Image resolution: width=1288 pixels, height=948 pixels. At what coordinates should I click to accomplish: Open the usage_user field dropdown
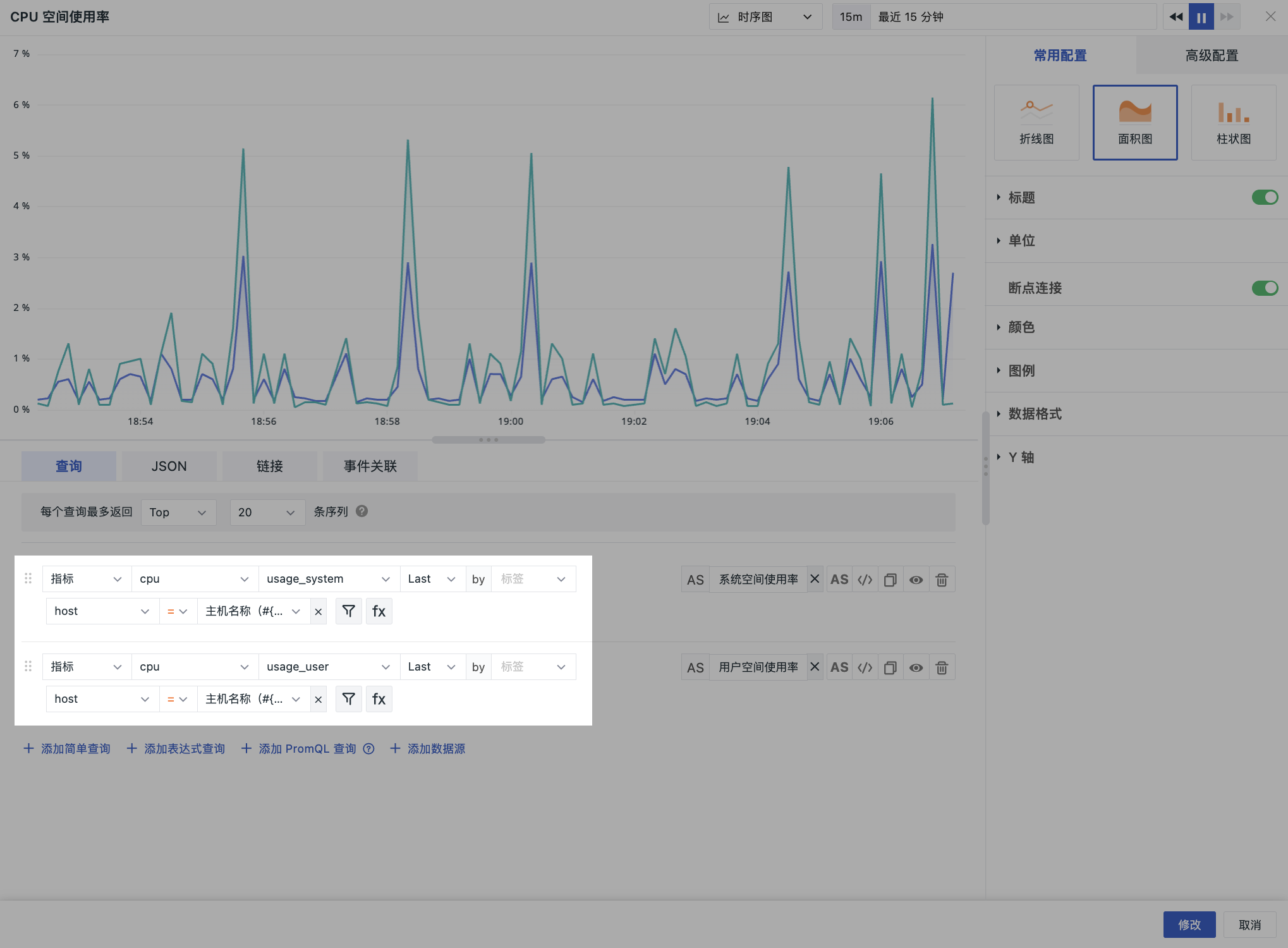(x=329, y=667)
